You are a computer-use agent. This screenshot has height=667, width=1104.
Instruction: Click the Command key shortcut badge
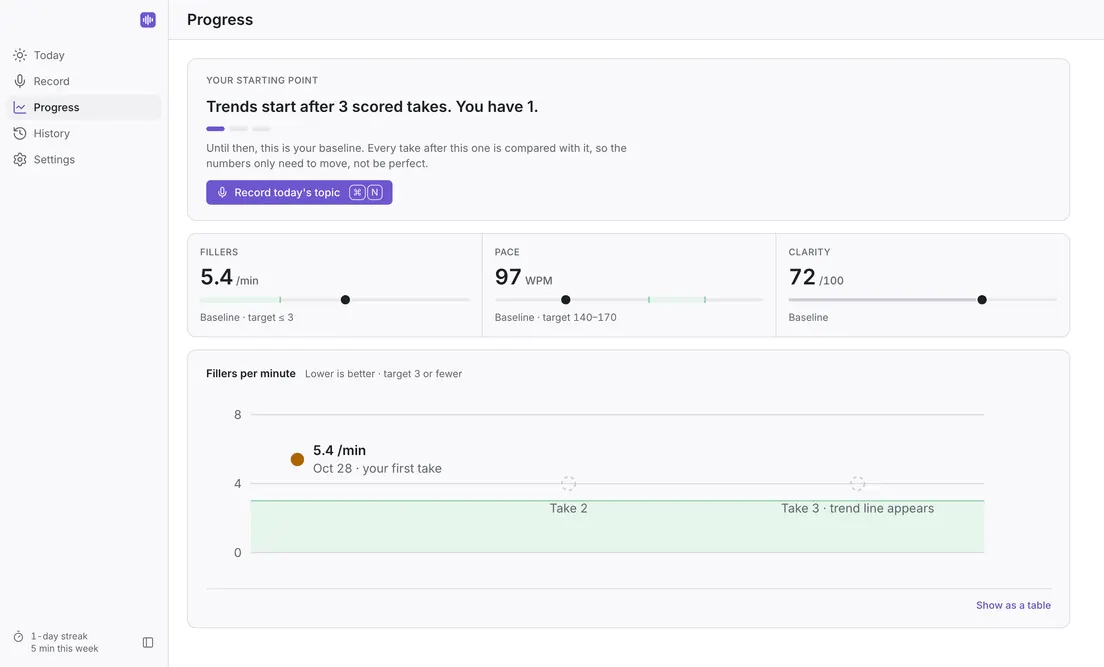357,192
